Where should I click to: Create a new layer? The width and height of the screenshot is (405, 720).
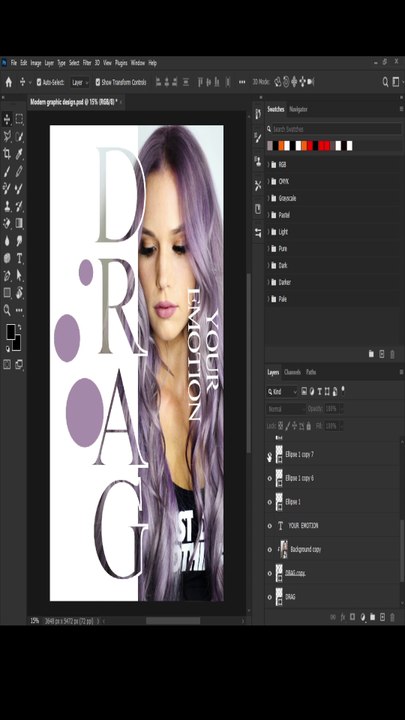click(382, 617)
